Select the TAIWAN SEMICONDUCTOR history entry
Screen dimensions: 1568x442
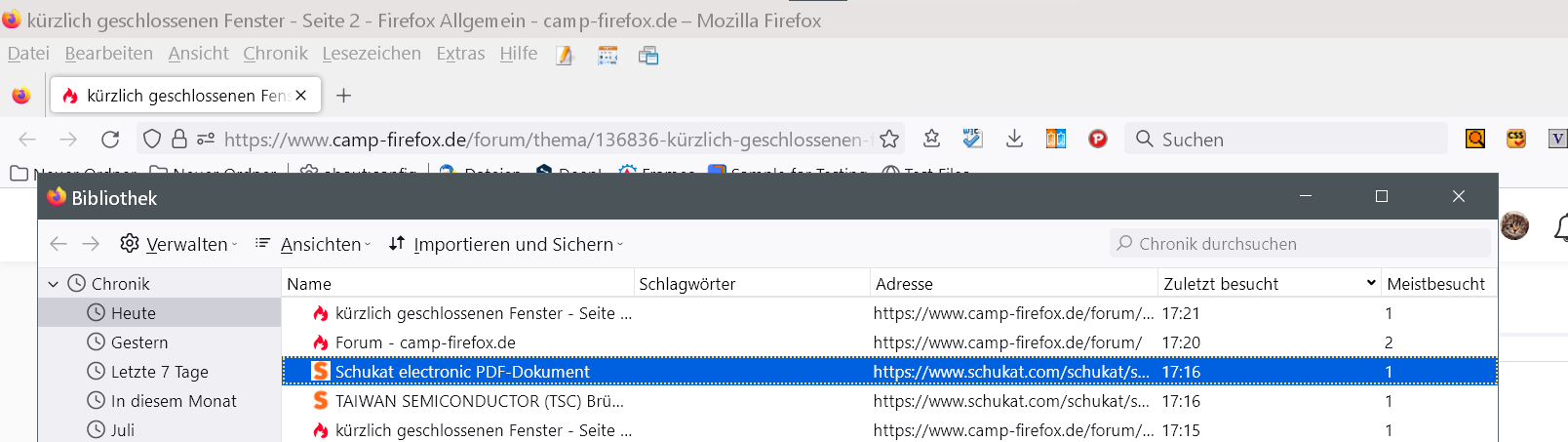click(479, 401)
